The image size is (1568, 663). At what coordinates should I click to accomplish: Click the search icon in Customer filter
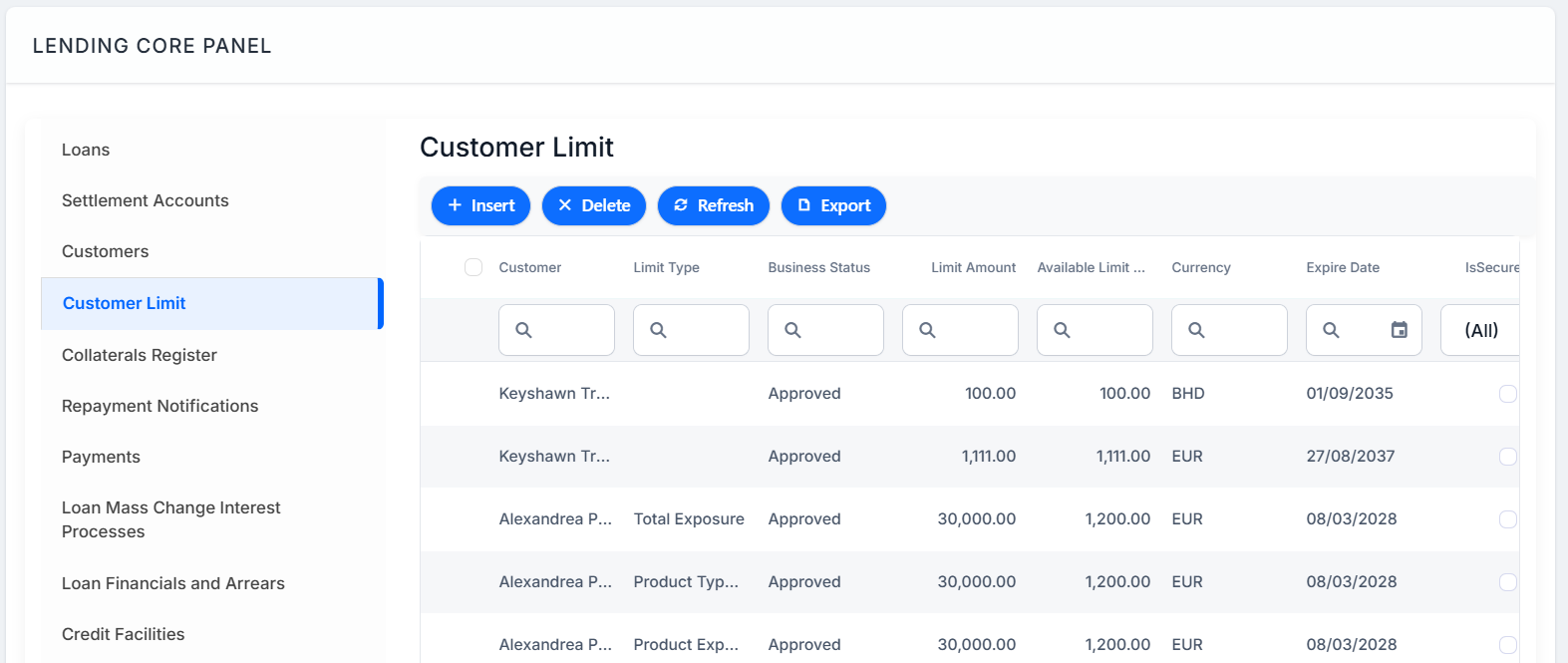click(x=523, y=330)
